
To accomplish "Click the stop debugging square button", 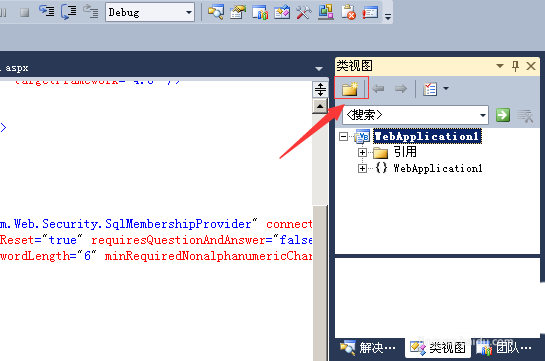I will pyautogui.click(x=24, y=13).
